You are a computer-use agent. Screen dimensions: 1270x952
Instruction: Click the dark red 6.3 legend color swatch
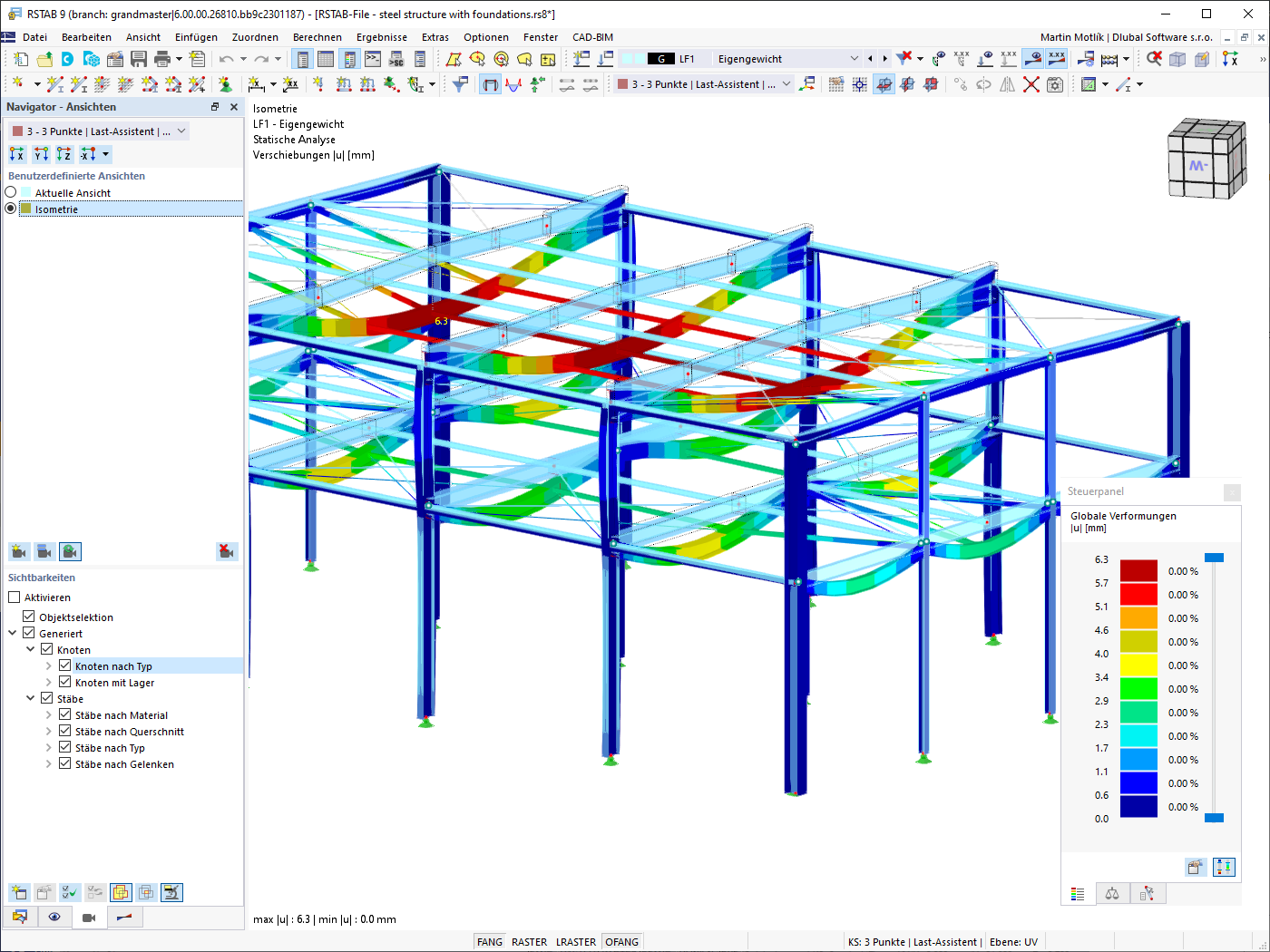(1138, 570)
